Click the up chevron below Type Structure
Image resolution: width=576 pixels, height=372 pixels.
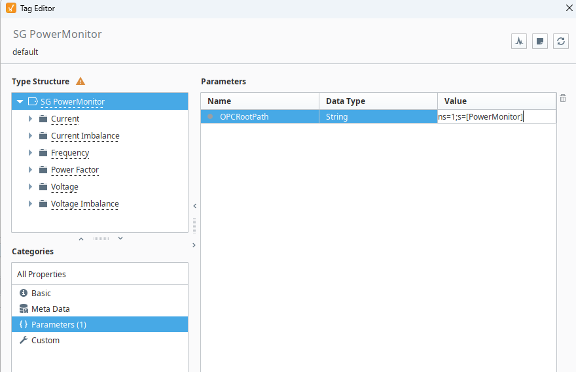81,239
